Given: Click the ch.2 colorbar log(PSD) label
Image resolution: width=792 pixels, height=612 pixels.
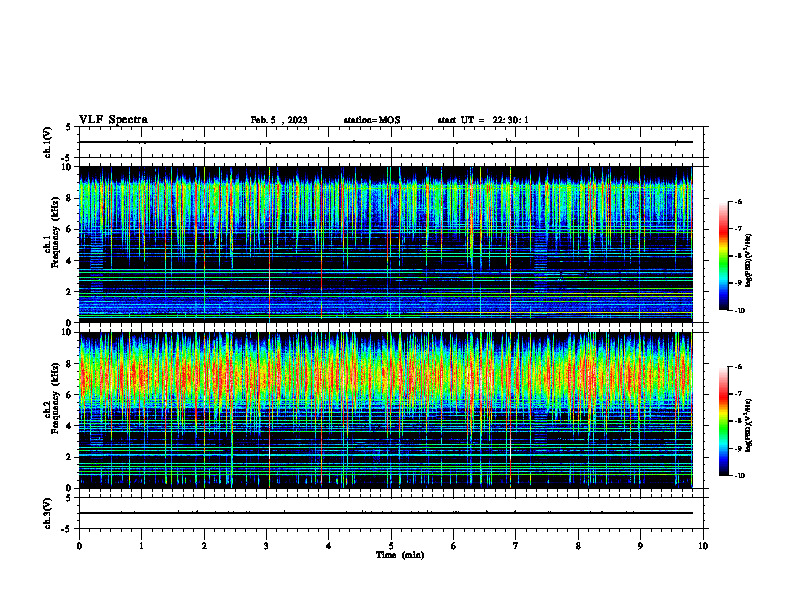Looking at the screenshot, I should click(749, 425).
